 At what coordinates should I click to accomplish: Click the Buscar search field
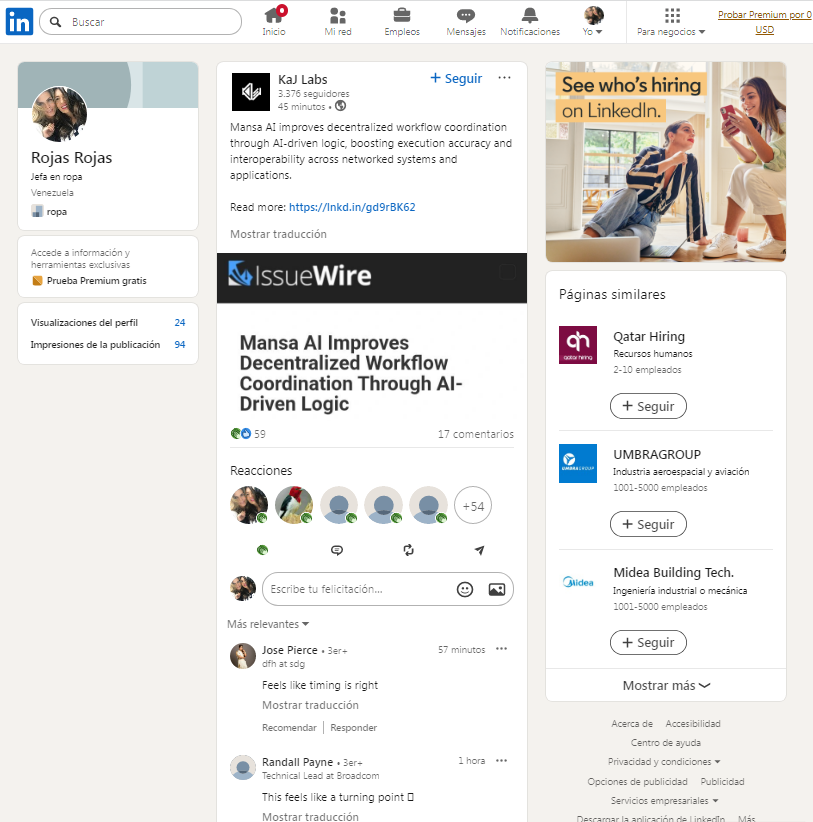(x=140, y=21)
